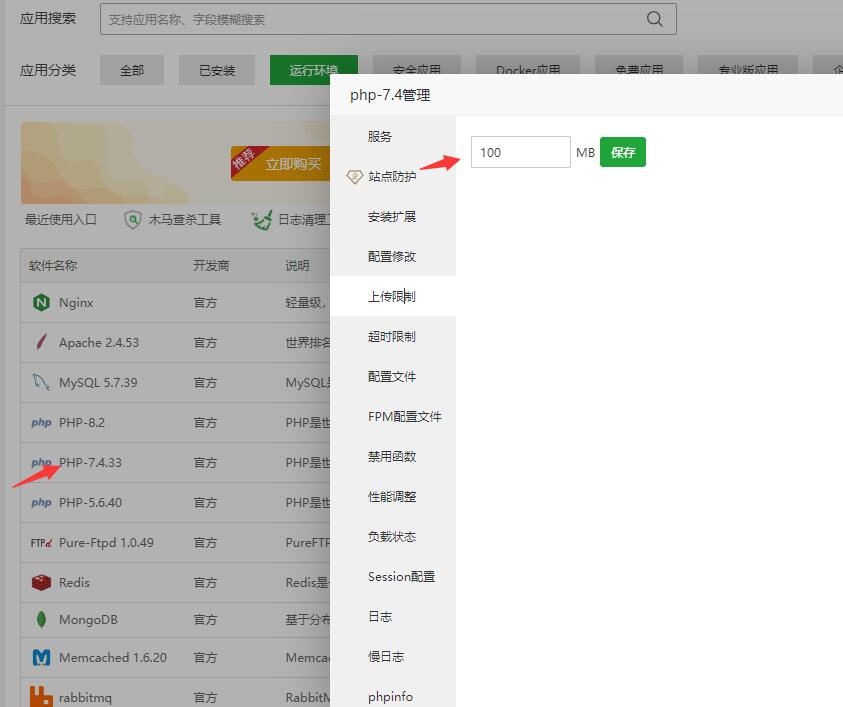Click the 立即购买 banner button
843x707 pixels.
pyautogui.click(x=282, y=163)
